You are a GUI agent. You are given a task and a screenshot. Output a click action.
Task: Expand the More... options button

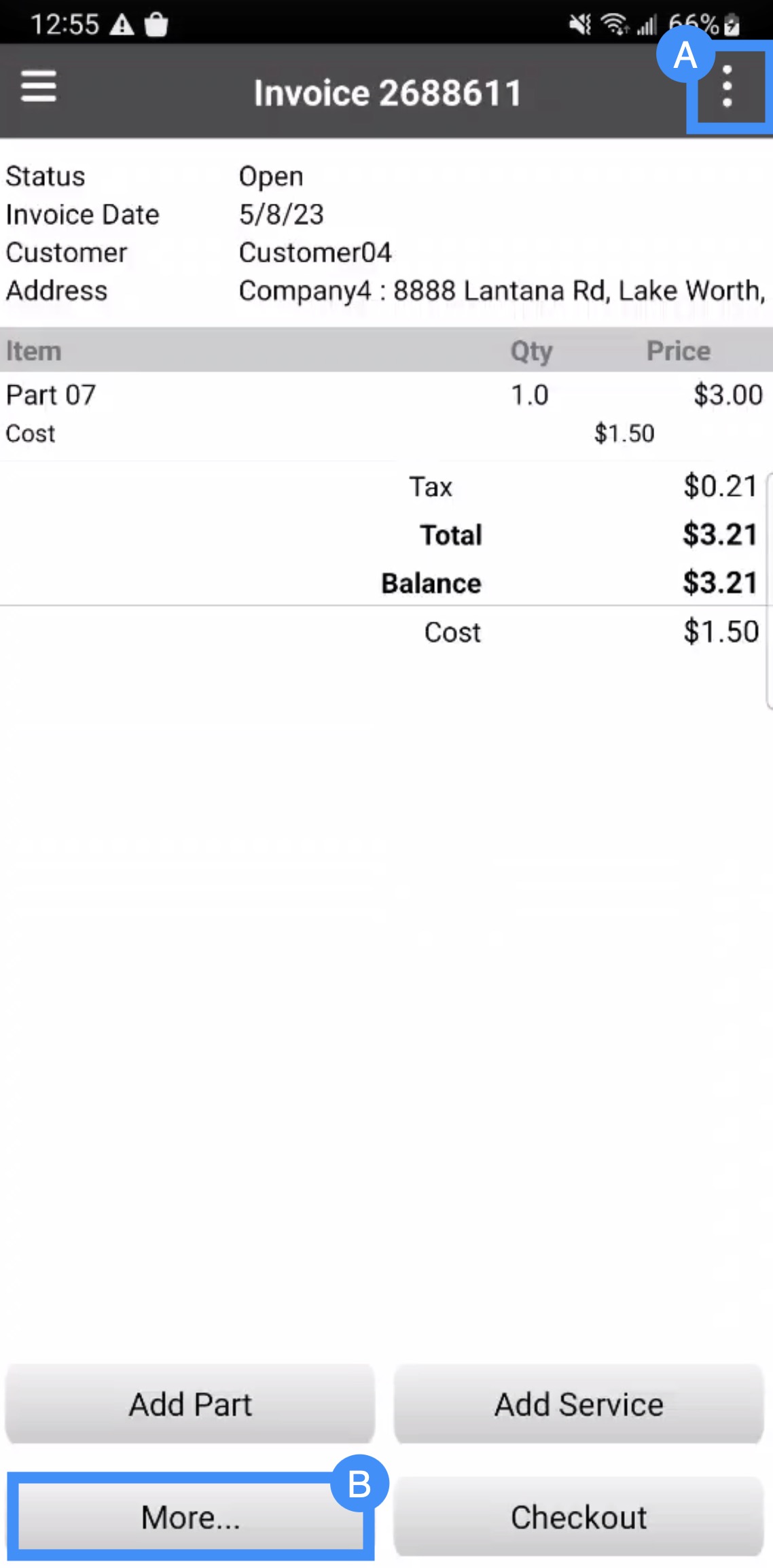190,1516
